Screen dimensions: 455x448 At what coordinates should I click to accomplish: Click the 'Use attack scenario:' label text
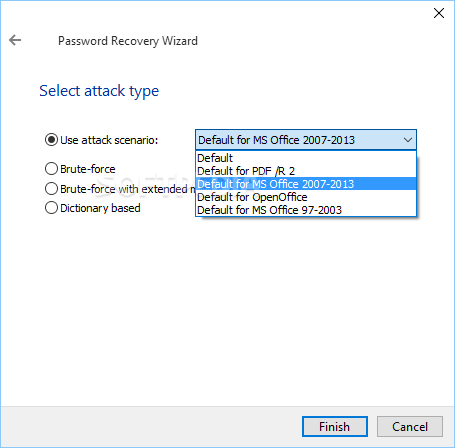pos(109,140)
